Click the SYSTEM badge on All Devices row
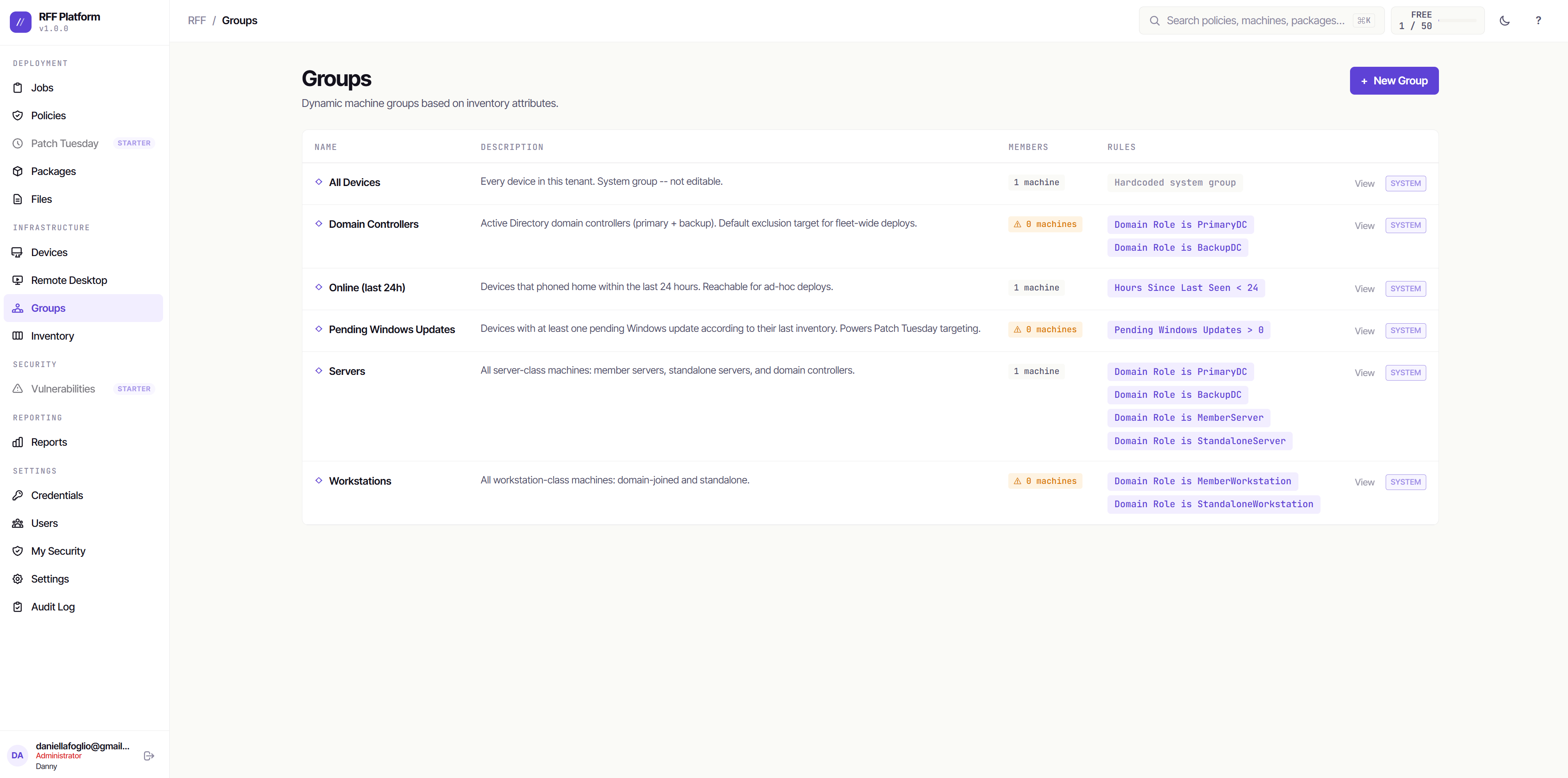This screenshot has height=778, width=1568. tap(1405, 183)
